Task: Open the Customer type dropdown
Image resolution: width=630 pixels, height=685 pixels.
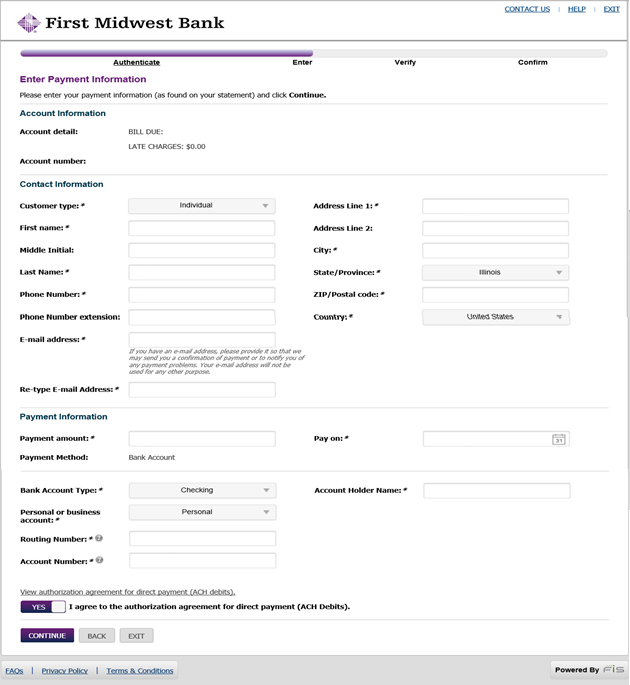Action: click(x=202, y=206)
